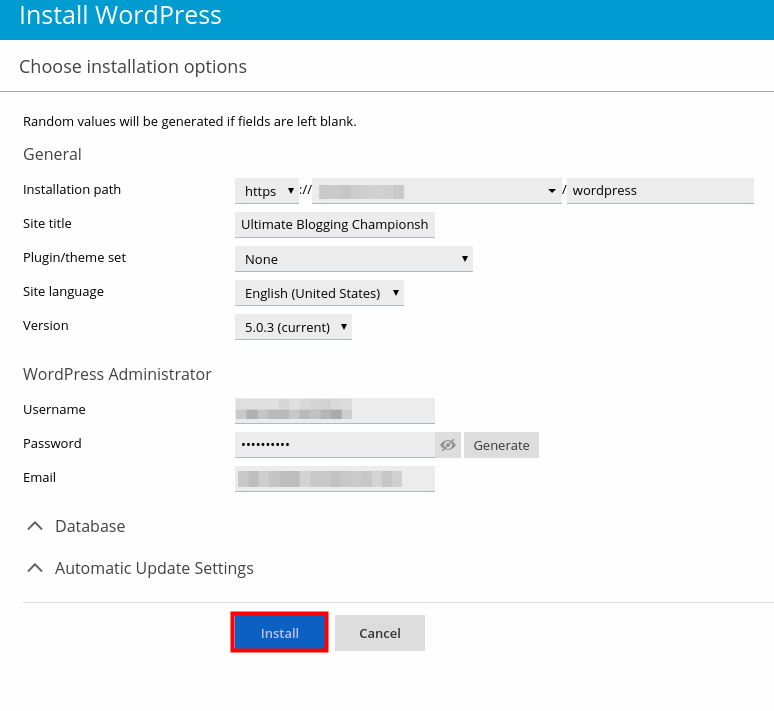
Task: Focus the administrator Email input field
Action: pos(334,479)
